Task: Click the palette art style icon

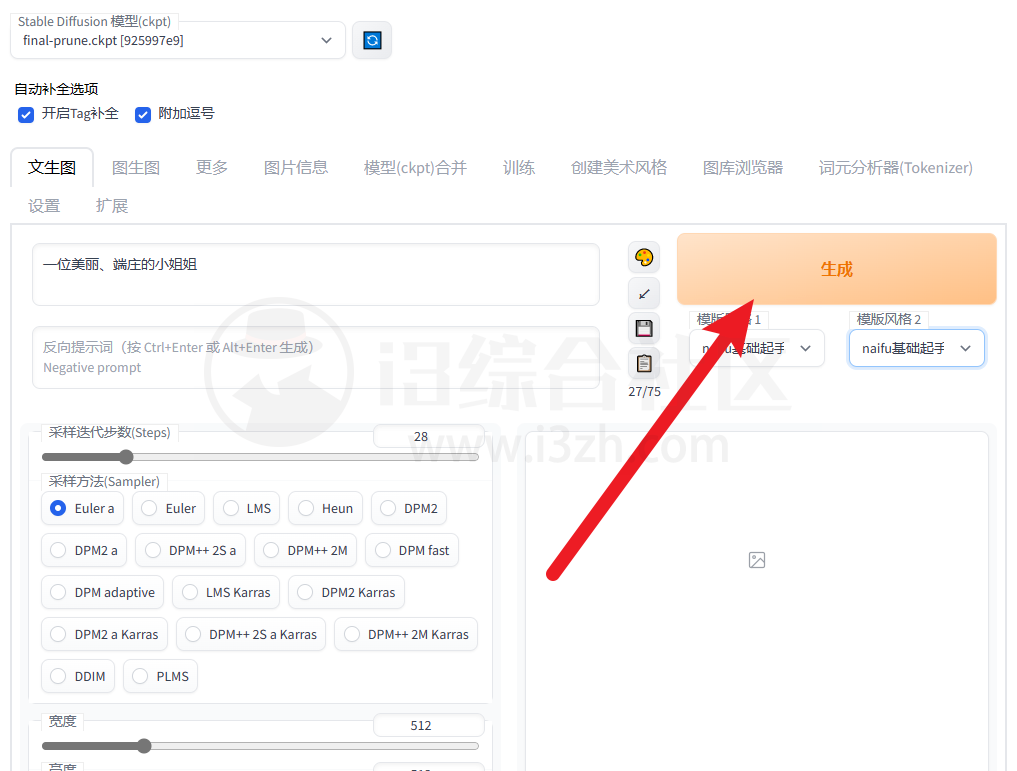Action: 644,257
